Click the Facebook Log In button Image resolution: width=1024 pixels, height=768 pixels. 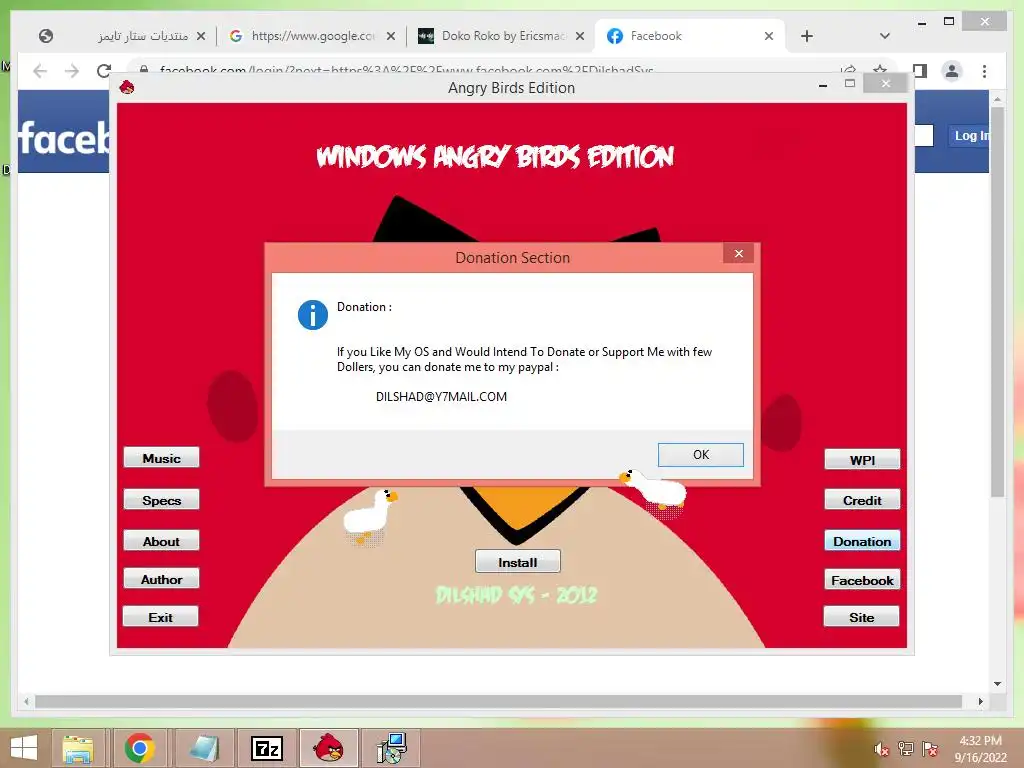(969, 135)
